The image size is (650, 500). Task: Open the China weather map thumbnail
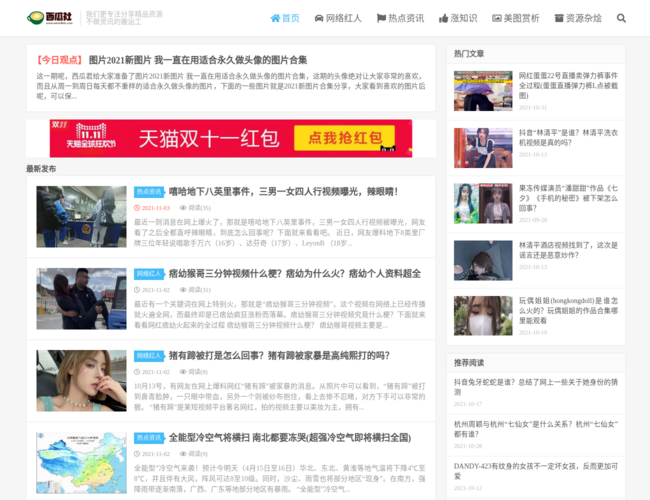81,463
